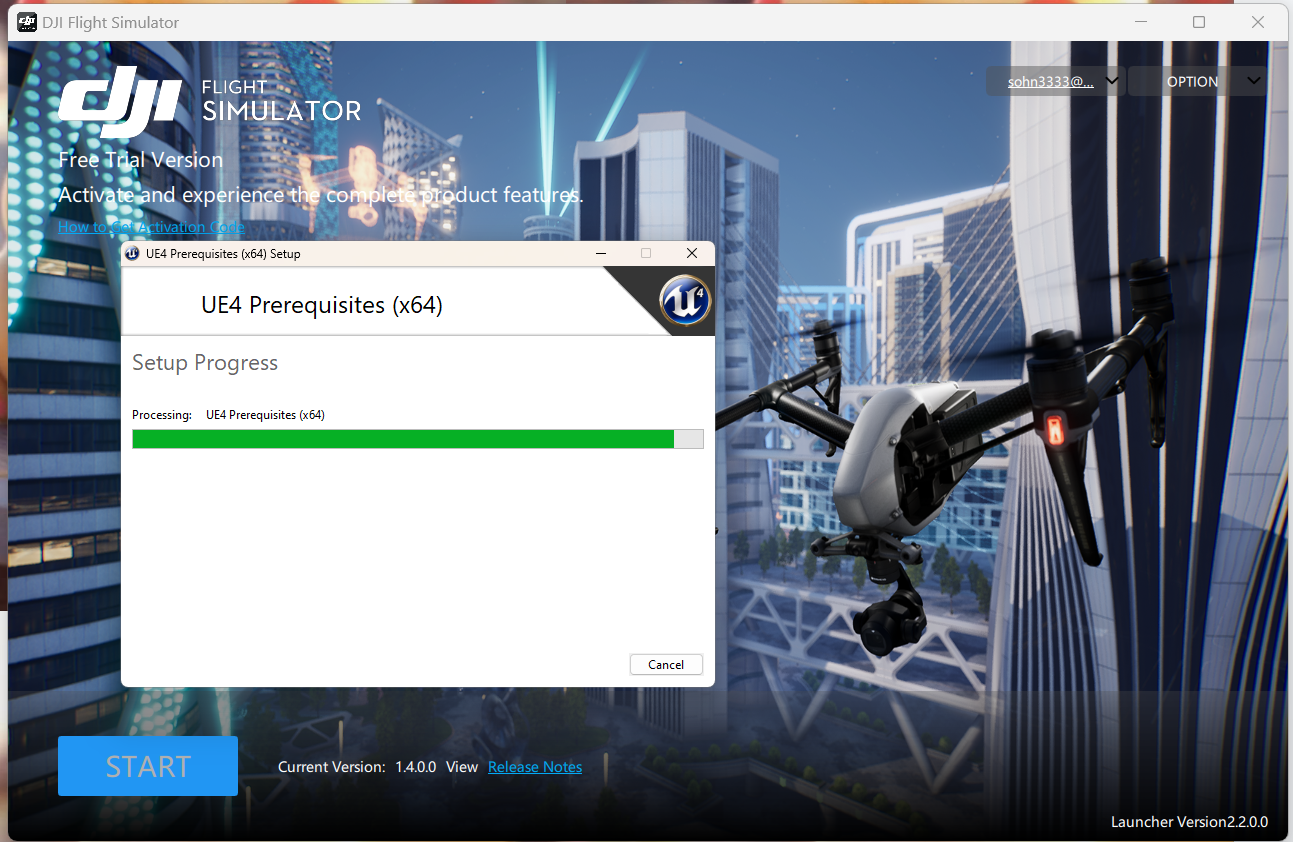Click the Setup Progress heading

[x=205, y=363]
